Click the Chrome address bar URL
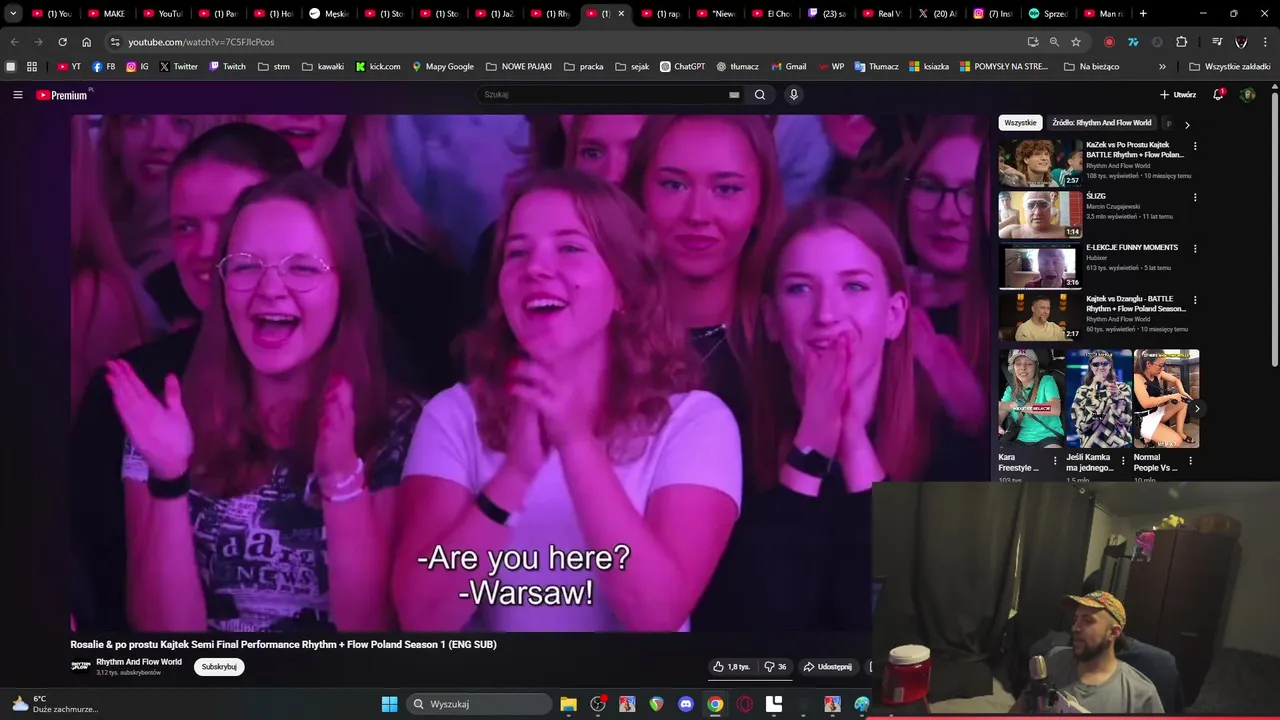Image resolution: width=1280 pixels, height=720 pixels. tap(201, 42)
